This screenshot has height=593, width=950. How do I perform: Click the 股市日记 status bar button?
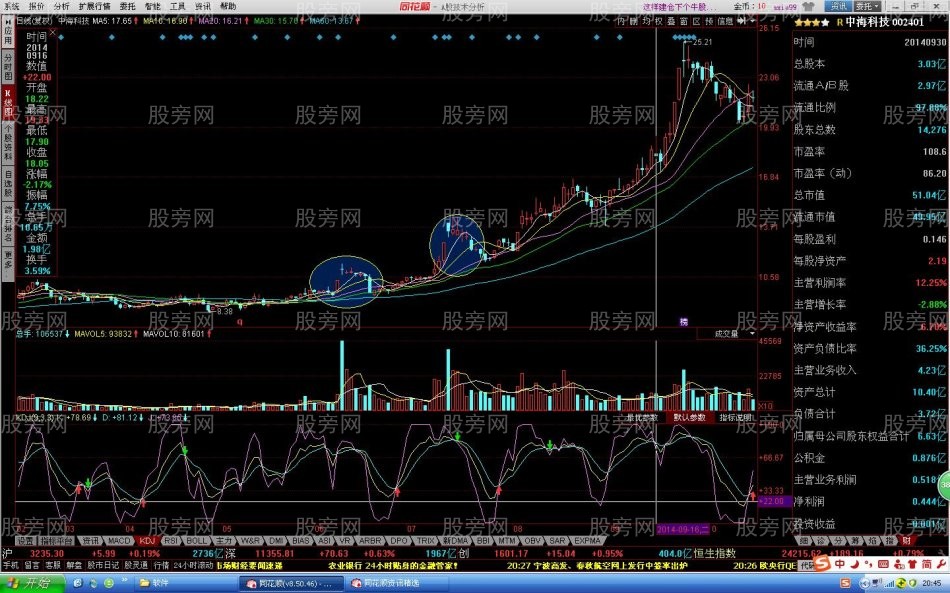pos(103,565)
